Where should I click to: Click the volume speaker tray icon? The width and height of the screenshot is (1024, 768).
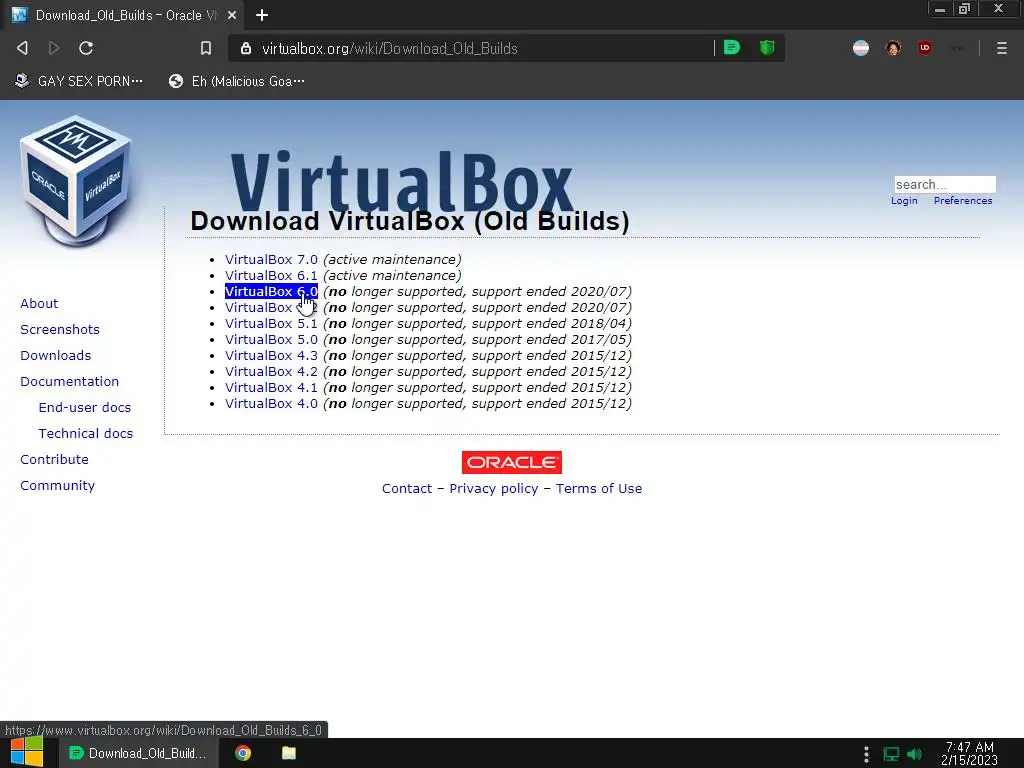point(915,754)
